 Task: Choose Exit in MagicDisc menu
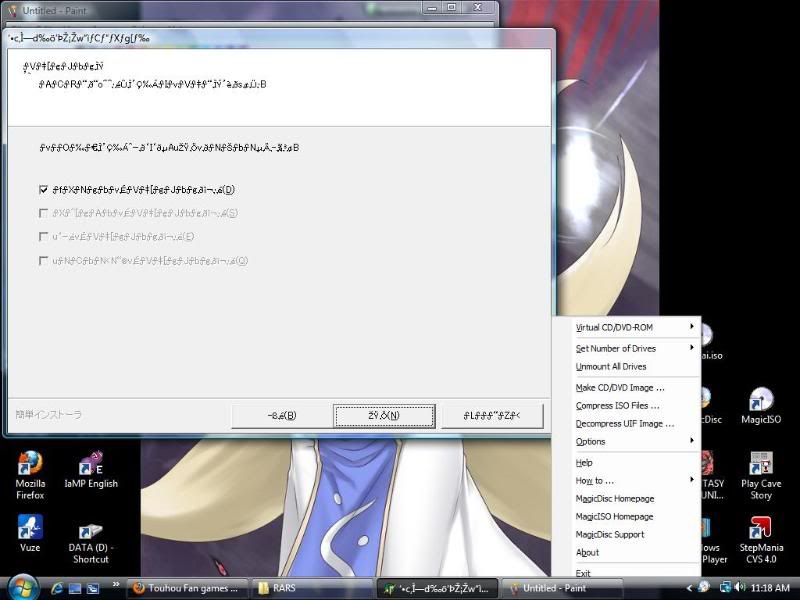point(628,572)
